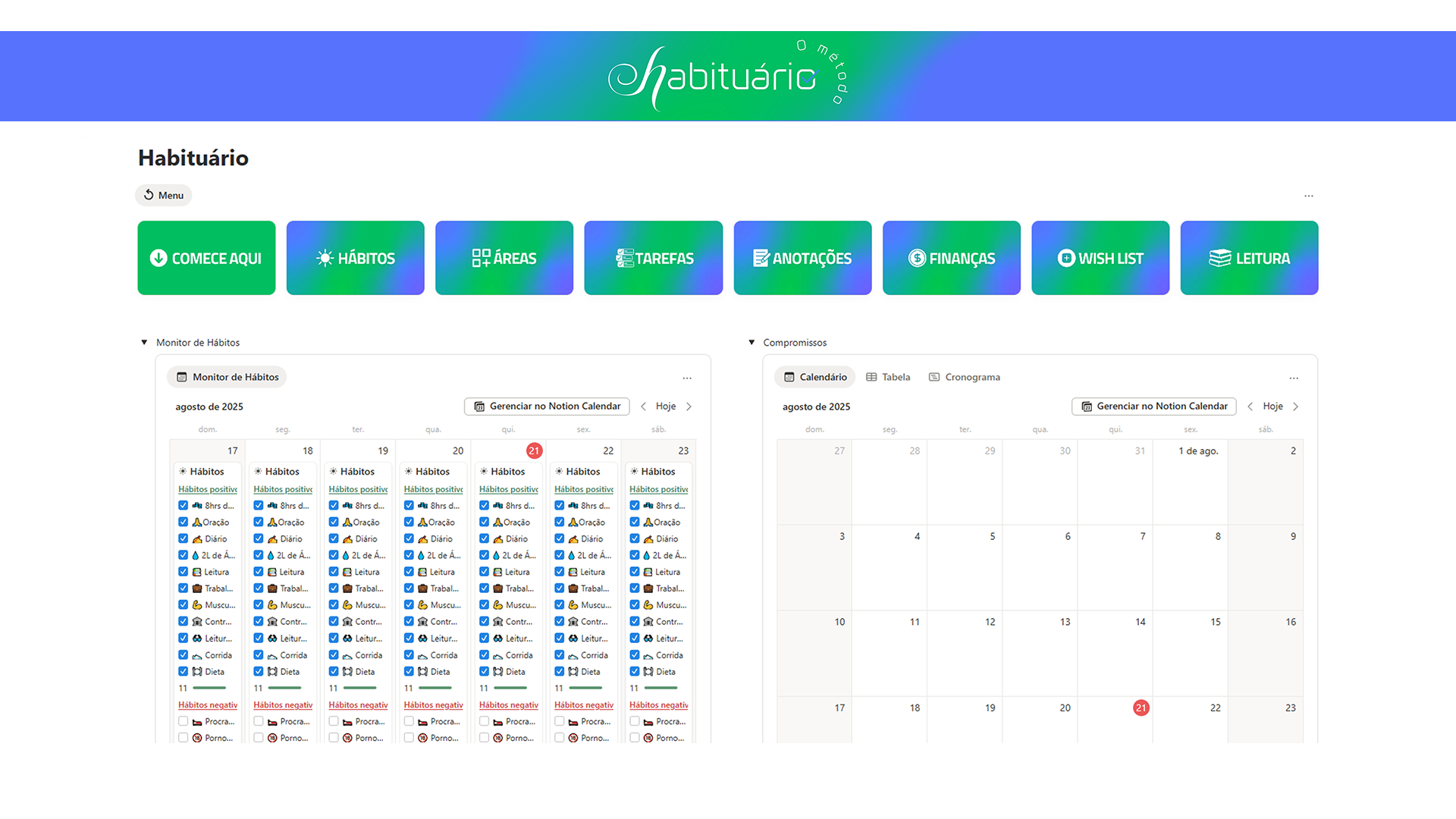
Task: Click the ANOTAÇÕES notepad icon
Action: point(761,258)
